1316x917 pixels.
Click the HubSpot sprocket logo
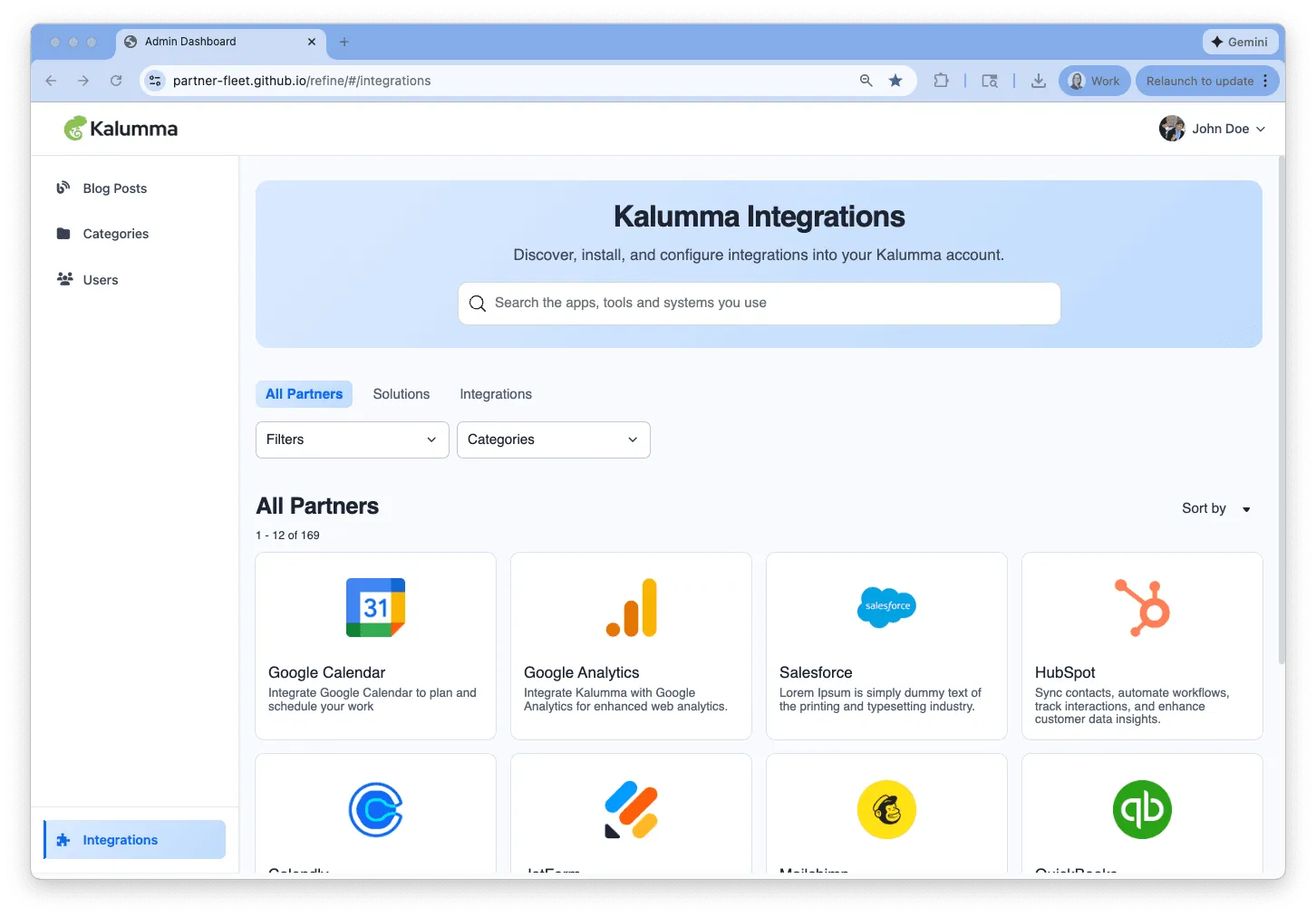1142,607
